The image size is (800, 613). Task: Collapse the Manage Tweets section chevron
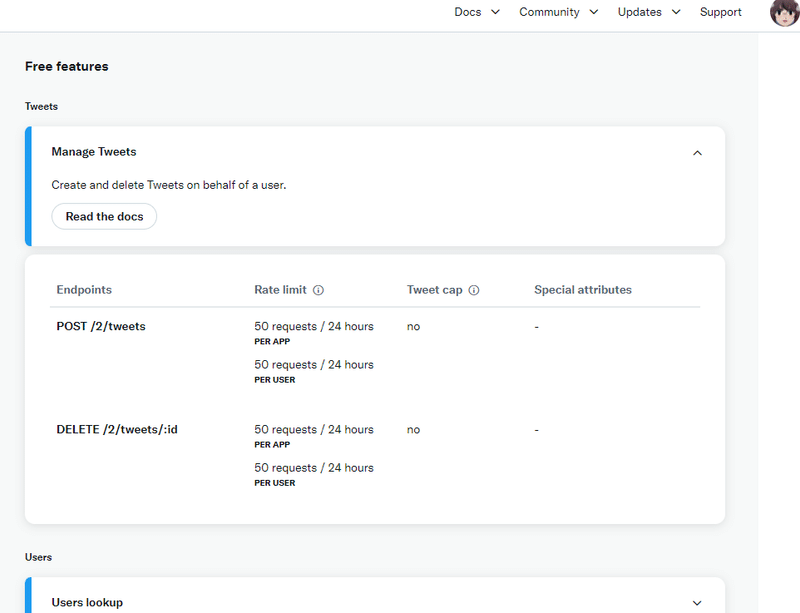click(x=697, y=153)
